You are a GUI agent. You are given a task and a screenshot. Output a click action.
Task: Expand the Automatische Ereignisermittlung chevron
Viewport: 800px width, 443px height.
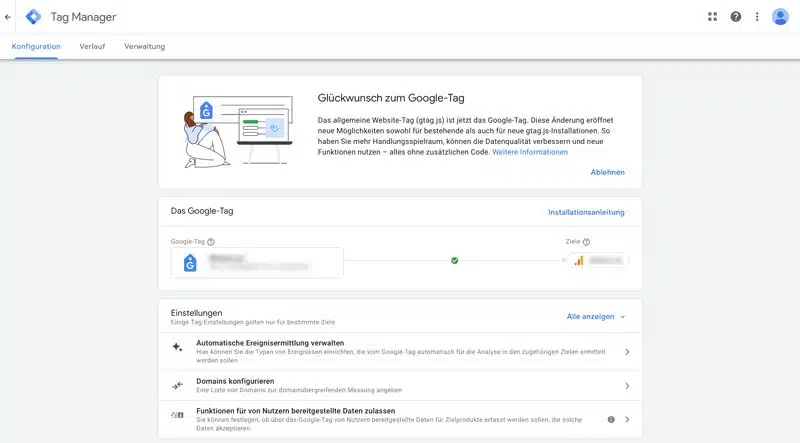[627, 352]
